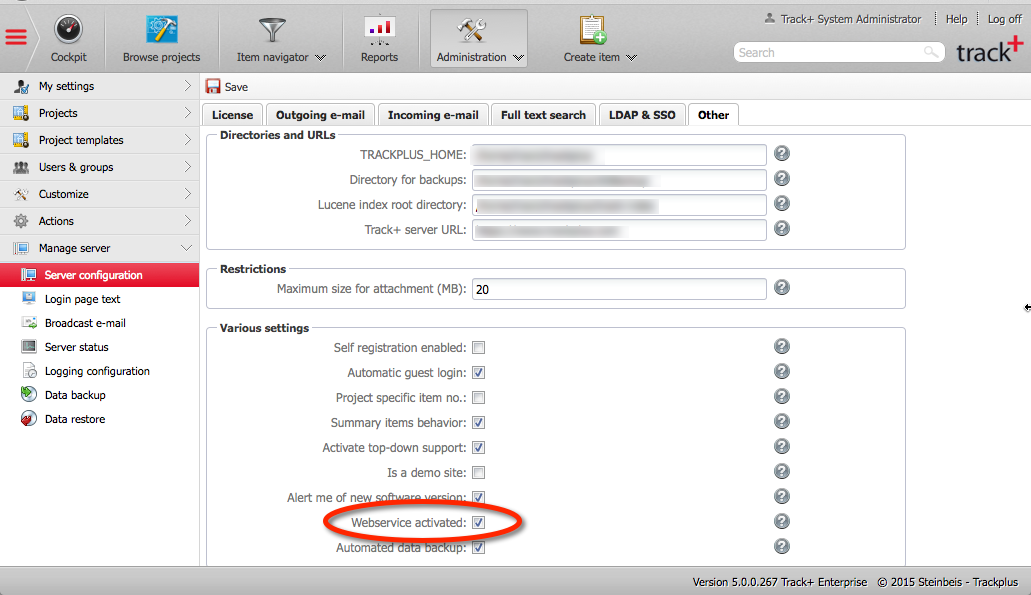Viewport: 1031px width, 595px height.
Task: Switch to the LDAP & SSO tab
Action: pyautogui.click(x=642, y=114)
